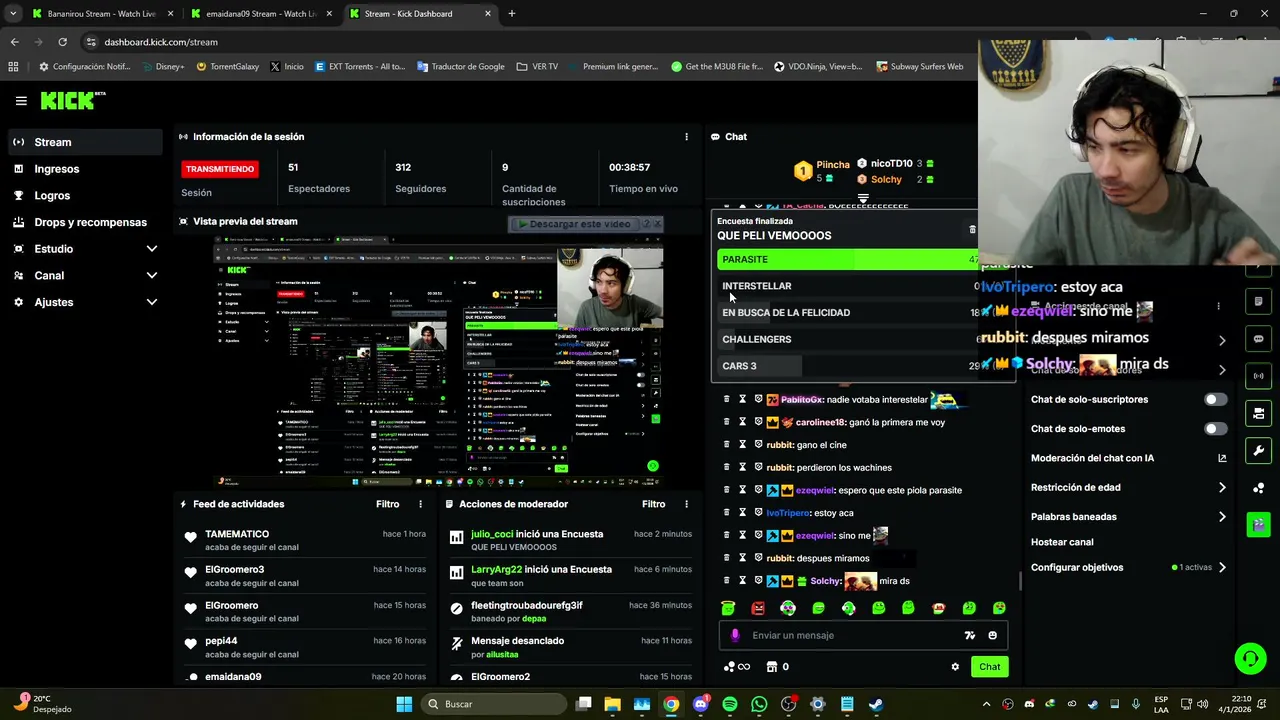Image resolution: width=1280 pixels, height=720 pixels.
Task: Click the green Chat send button
Action: click(x=989, y=667)
